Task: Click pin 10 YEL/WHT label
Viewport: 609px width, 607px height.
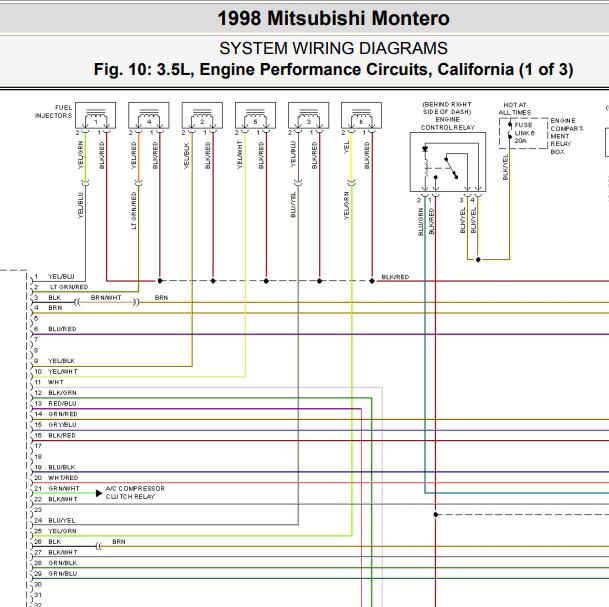Action: [63, 372]
